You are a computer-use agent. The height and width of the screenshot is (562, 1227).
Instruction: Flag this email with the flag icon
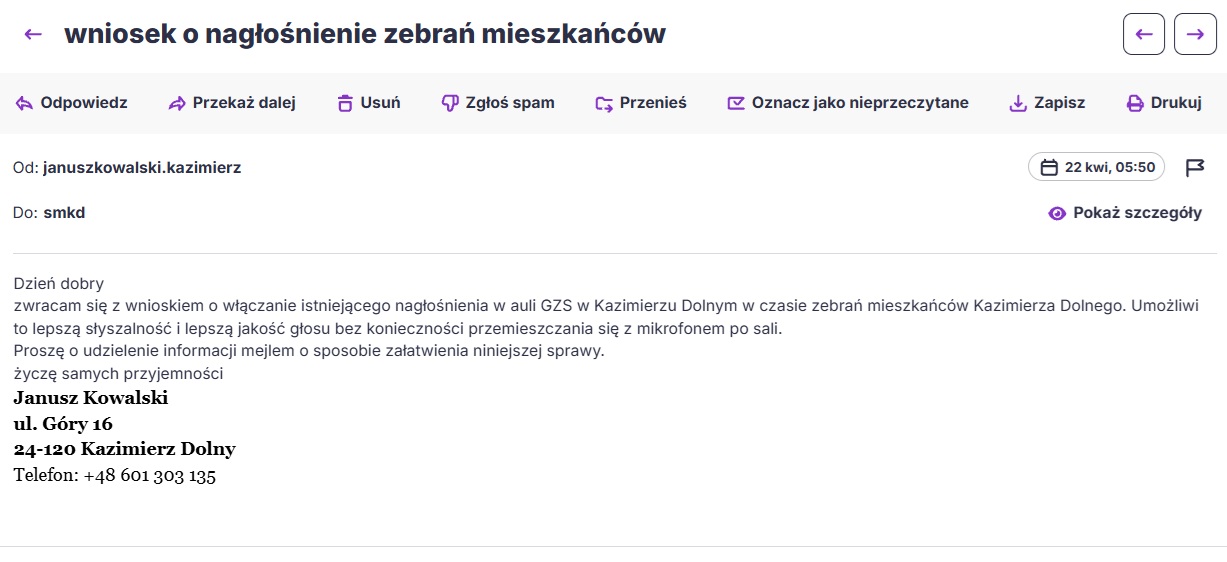click(x=1195, y=167)
